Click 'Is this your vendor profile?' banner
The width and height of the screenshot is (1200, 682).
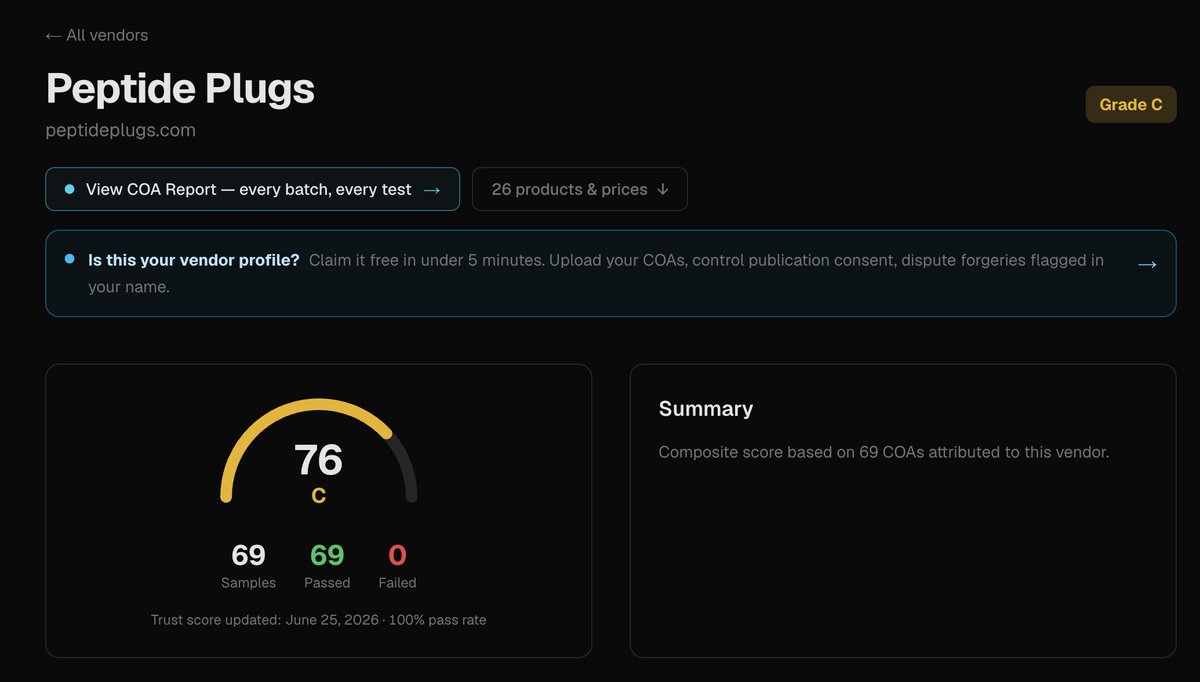610,273
